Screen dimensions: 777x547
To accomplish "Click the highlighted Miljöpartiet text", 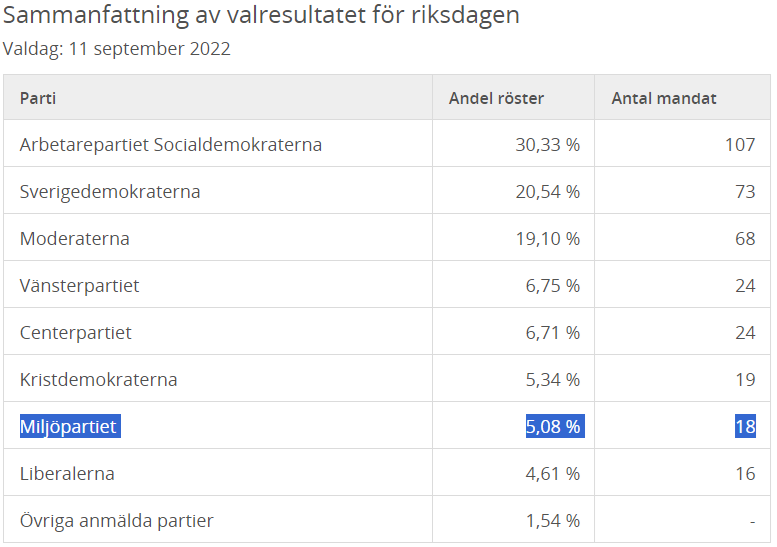I will click(x=69, y=427).
